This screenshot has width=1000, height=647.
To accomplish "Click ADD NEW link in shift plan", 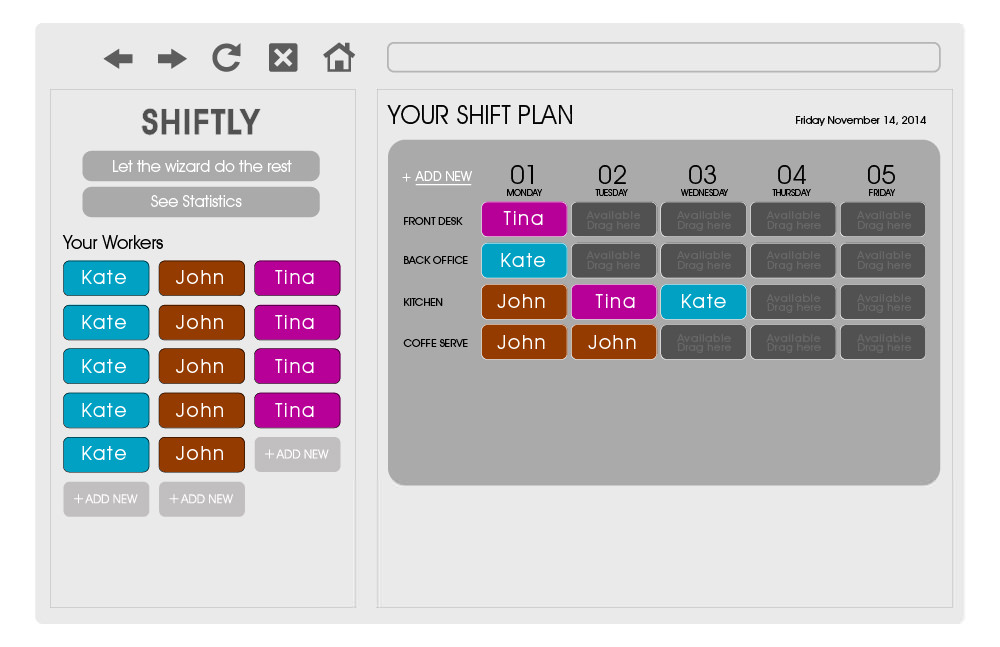I will [x=437, y=177].
